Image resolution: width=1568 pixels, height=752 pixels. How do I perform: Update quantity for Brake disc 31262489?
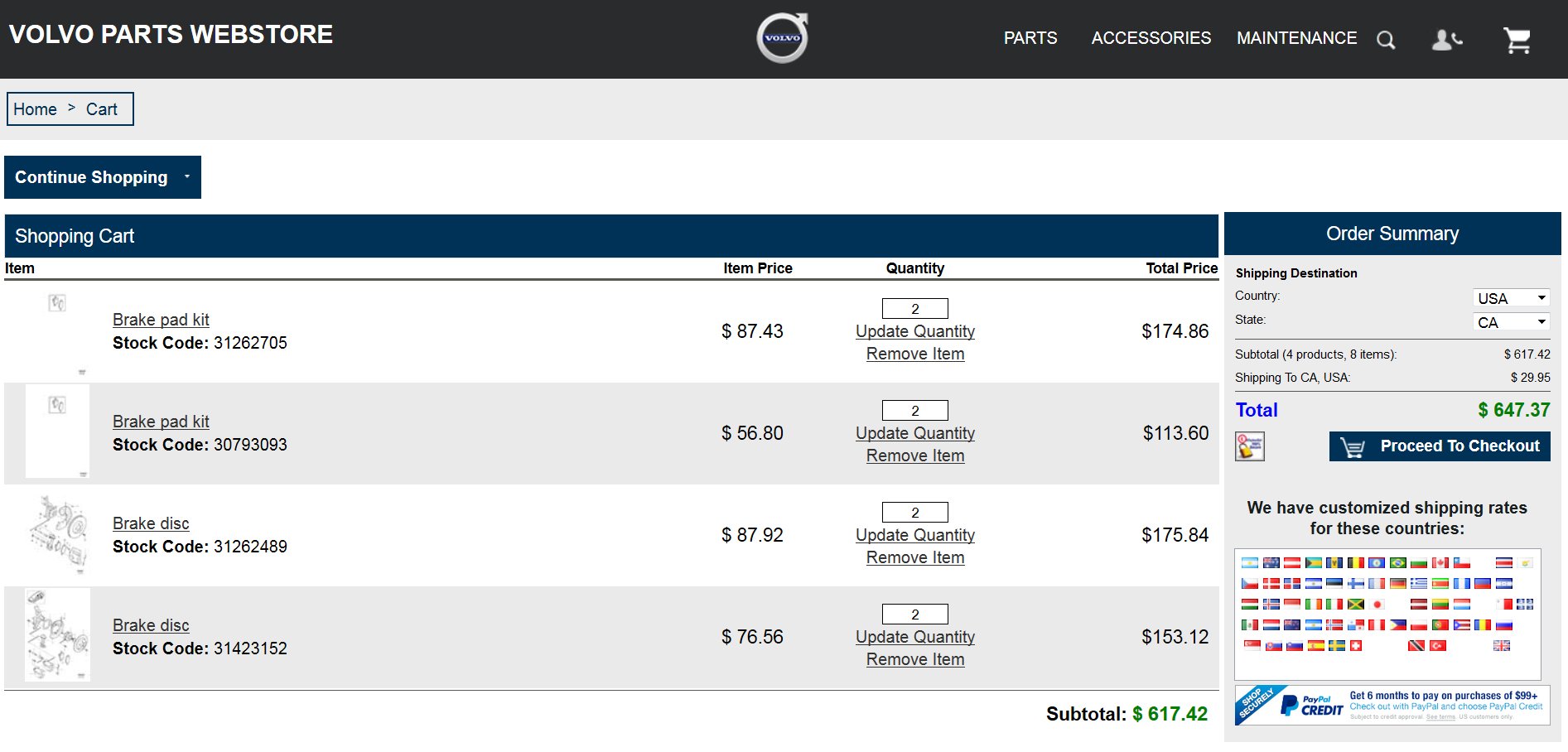click(914, 535)
